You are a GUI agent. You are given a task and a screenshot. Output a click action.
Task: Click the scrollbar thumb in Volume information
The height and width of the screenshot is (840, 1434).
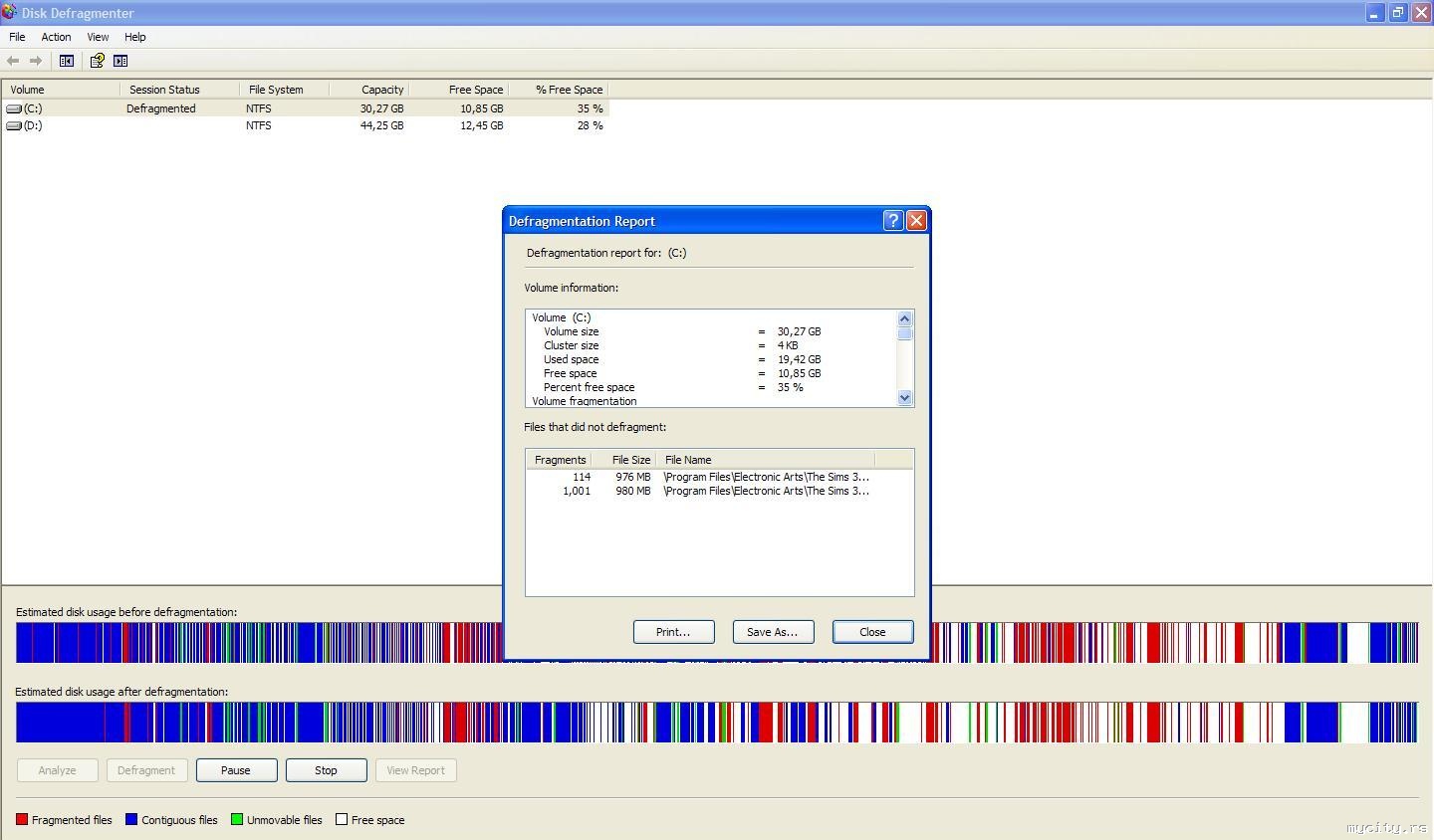point(905,333)
